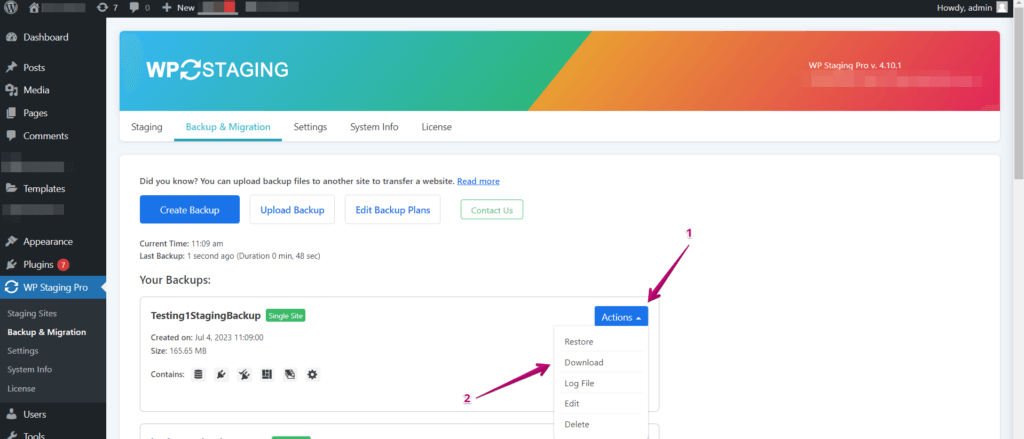Click the Comments speech icon in sidebar
The width and height of the screenshot is (1024, 439).
[x=11, y=136]
